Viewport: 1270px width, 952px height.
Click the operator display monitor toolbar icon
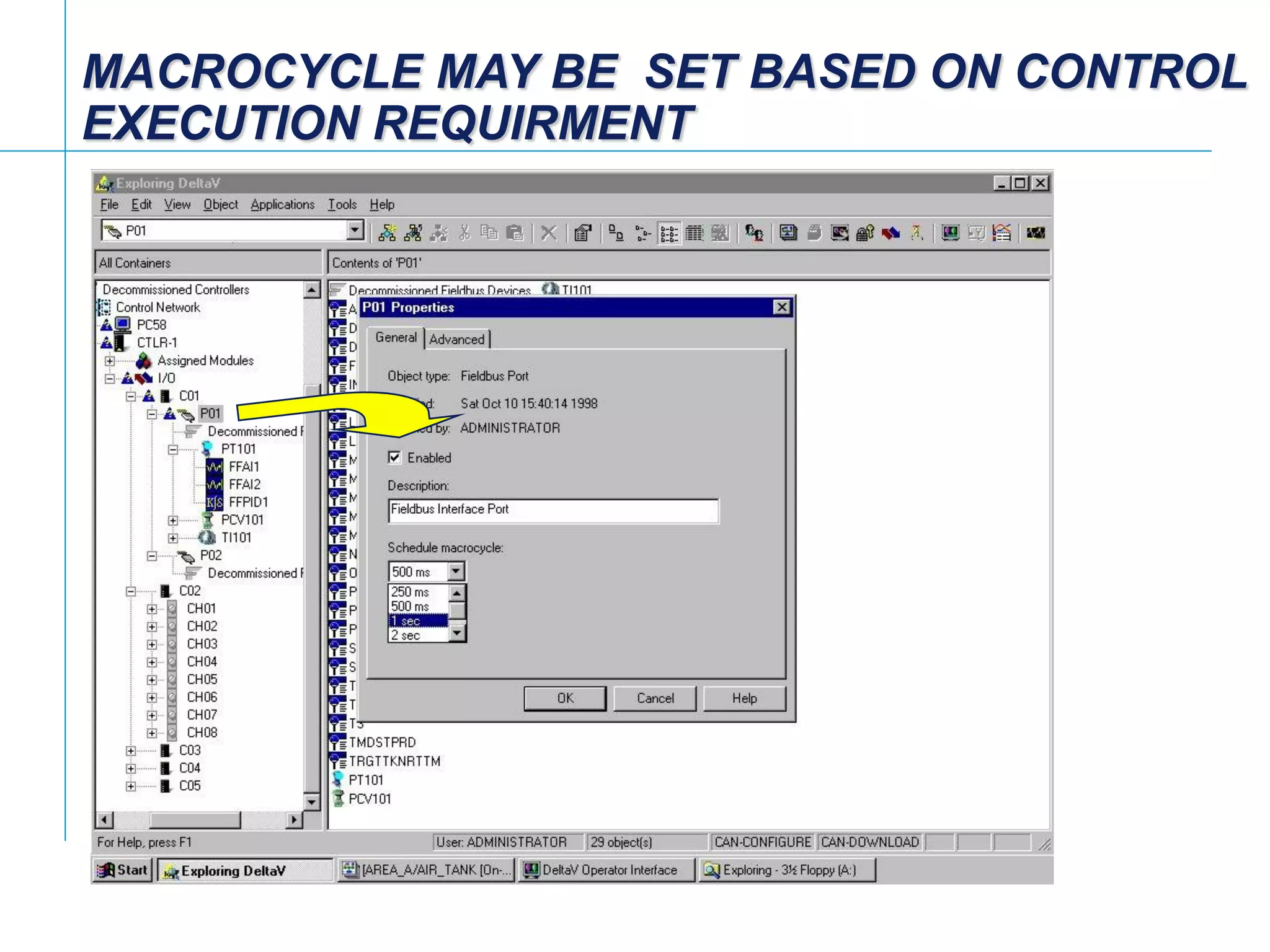point(951,233)
